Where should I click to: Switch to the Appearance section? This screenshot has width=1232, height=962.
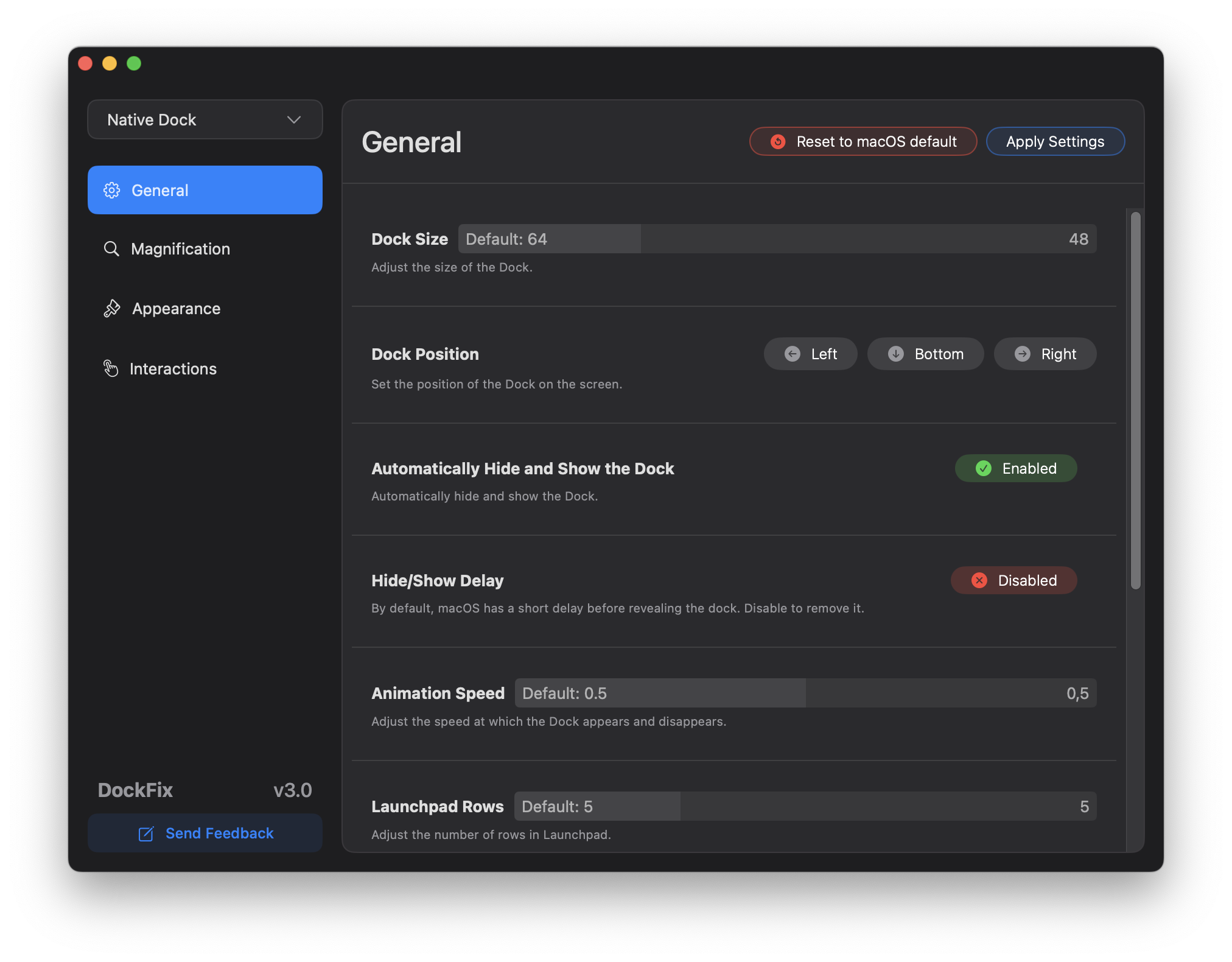[x=177, y=309]
